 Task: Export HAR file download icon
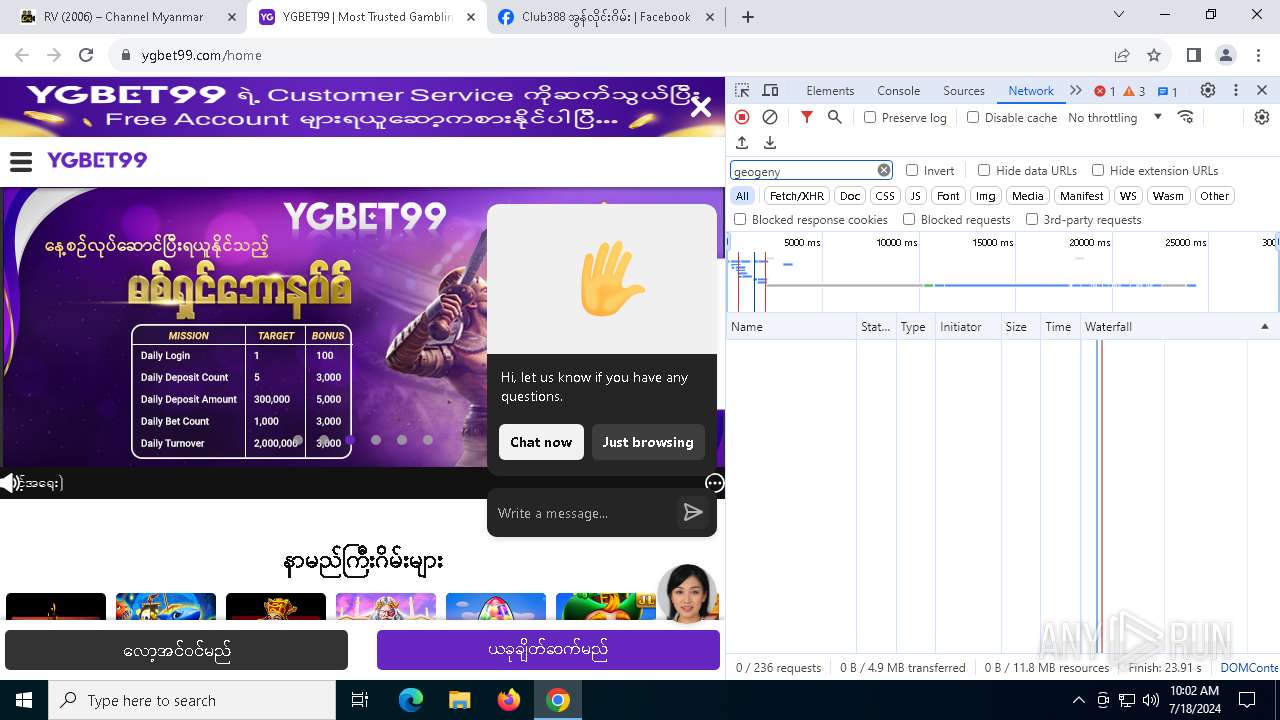click(770, 143)
